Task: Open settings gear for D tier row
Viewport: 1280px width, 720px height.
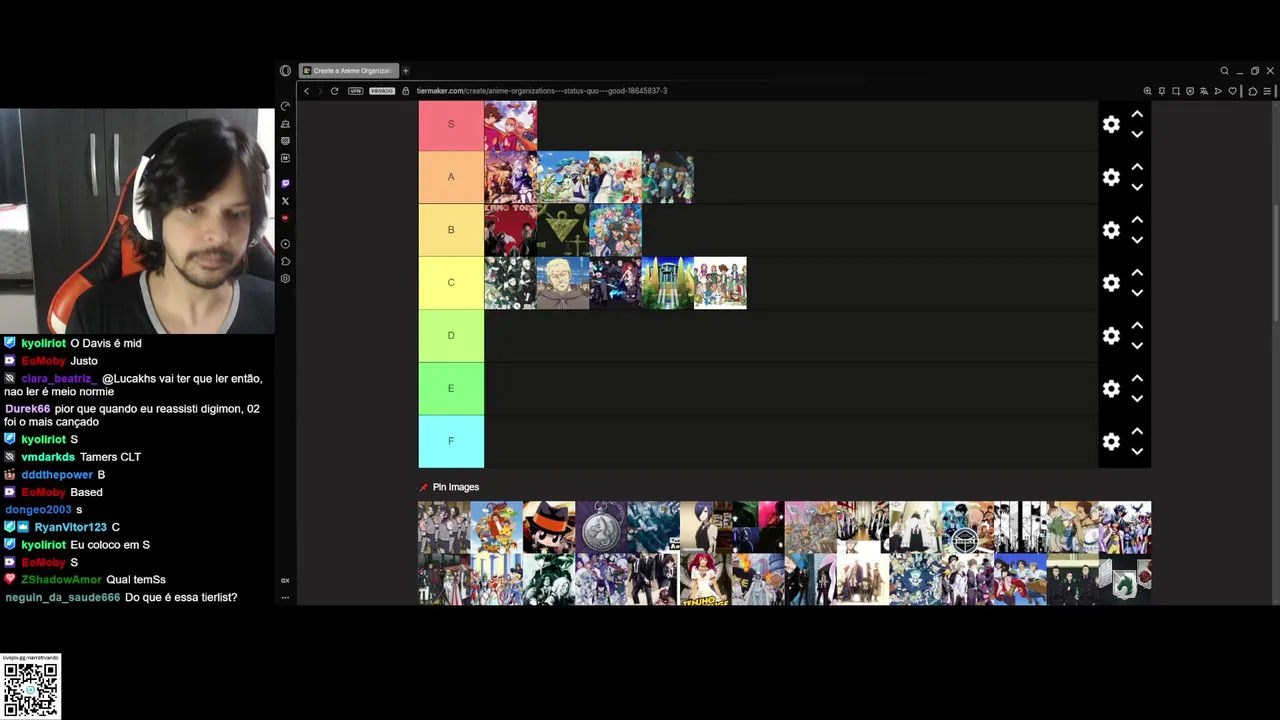Action: pos(1111,336)
